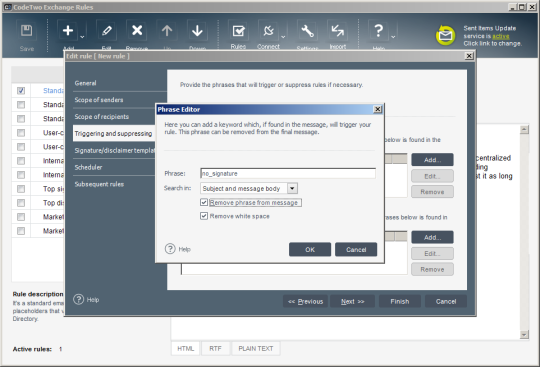
Task: Click the preview scrollbar down arrow
Action: 524,334
